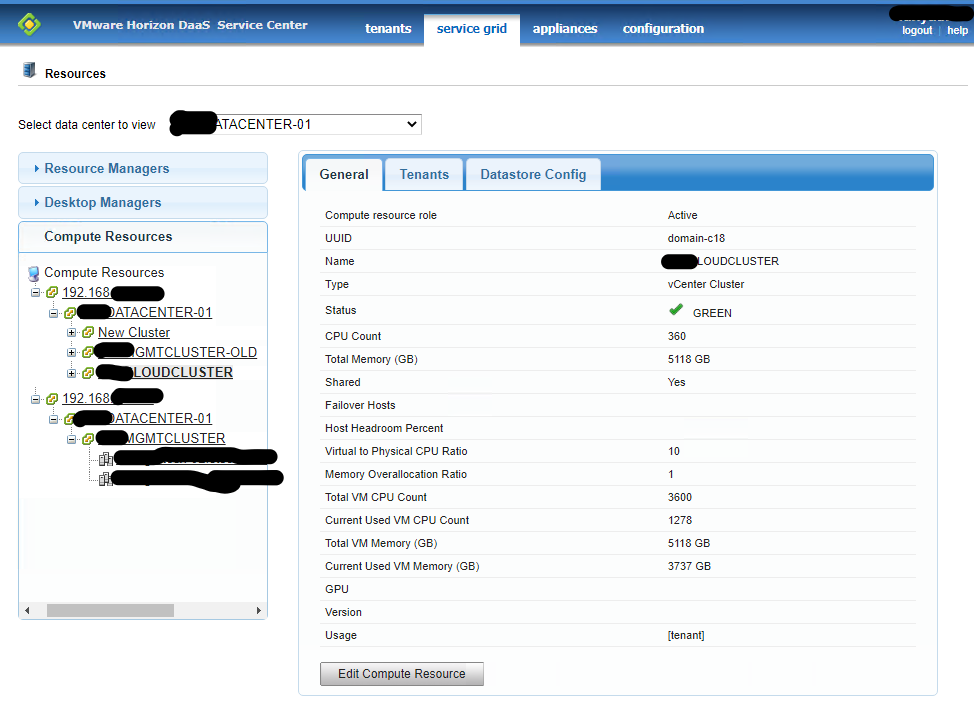Click the Compute Resources tree root icon
The image size is (974, 712).
click(34, 273)
